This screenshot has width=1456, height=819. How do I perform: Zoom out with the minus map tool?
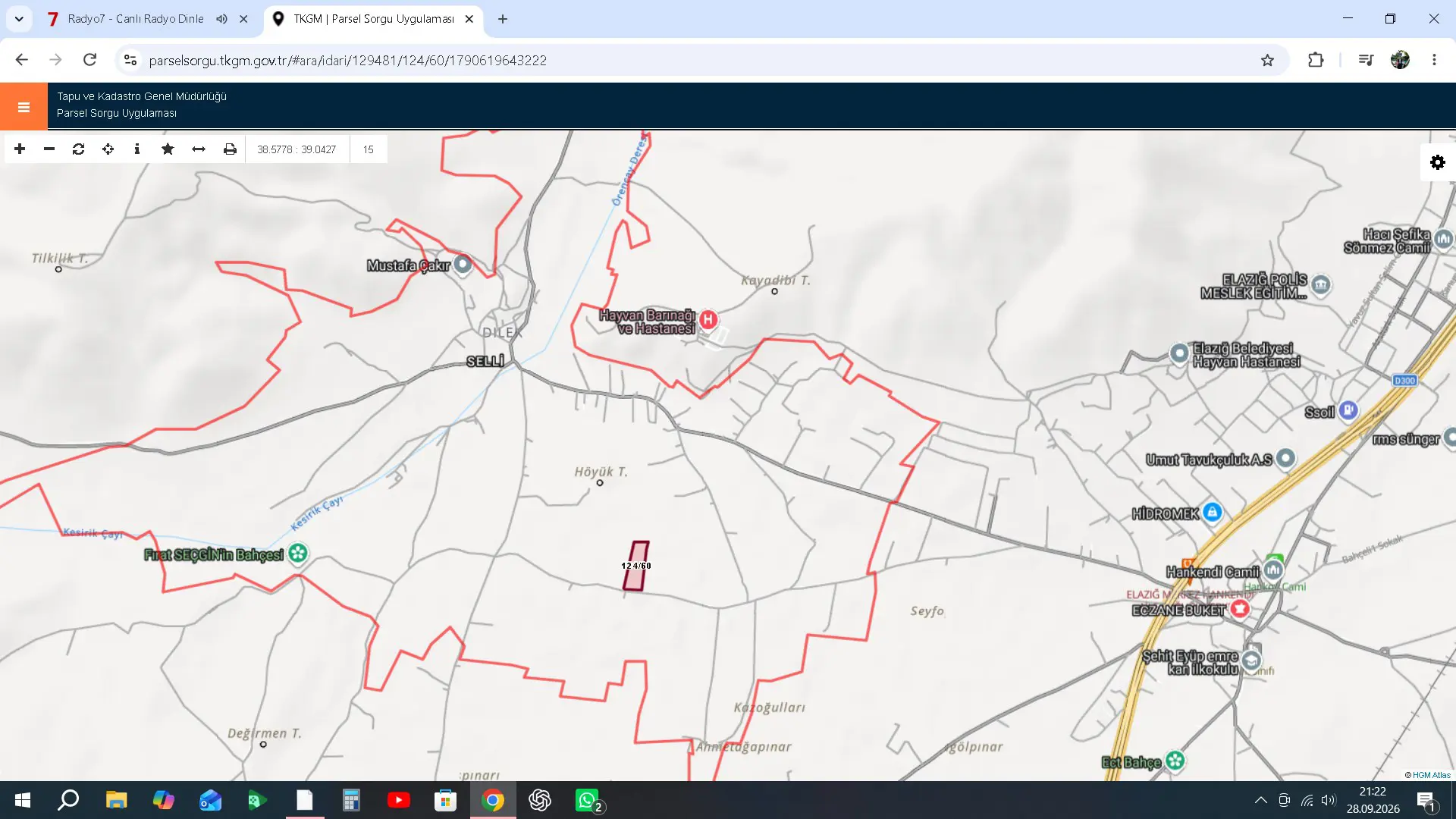tap(49, 149)
